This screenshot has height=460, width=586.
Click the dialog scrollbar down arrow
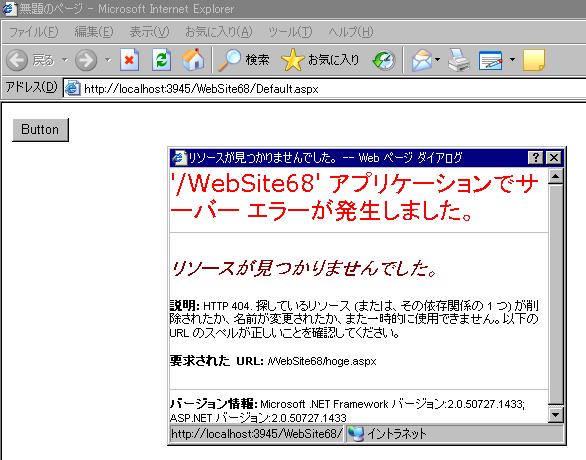click(556, 414)
